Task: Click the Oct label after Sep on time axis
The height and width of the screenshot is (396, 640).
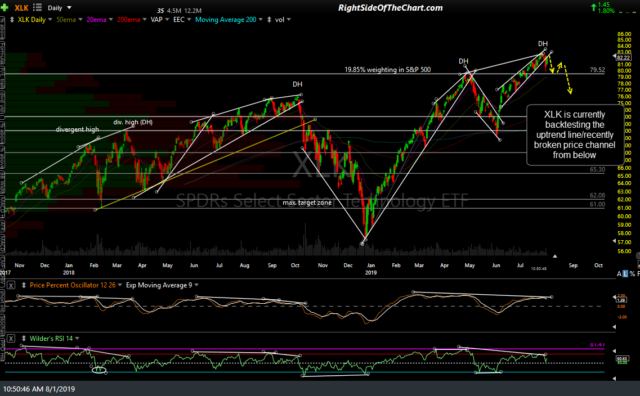Action: [598, 265]
